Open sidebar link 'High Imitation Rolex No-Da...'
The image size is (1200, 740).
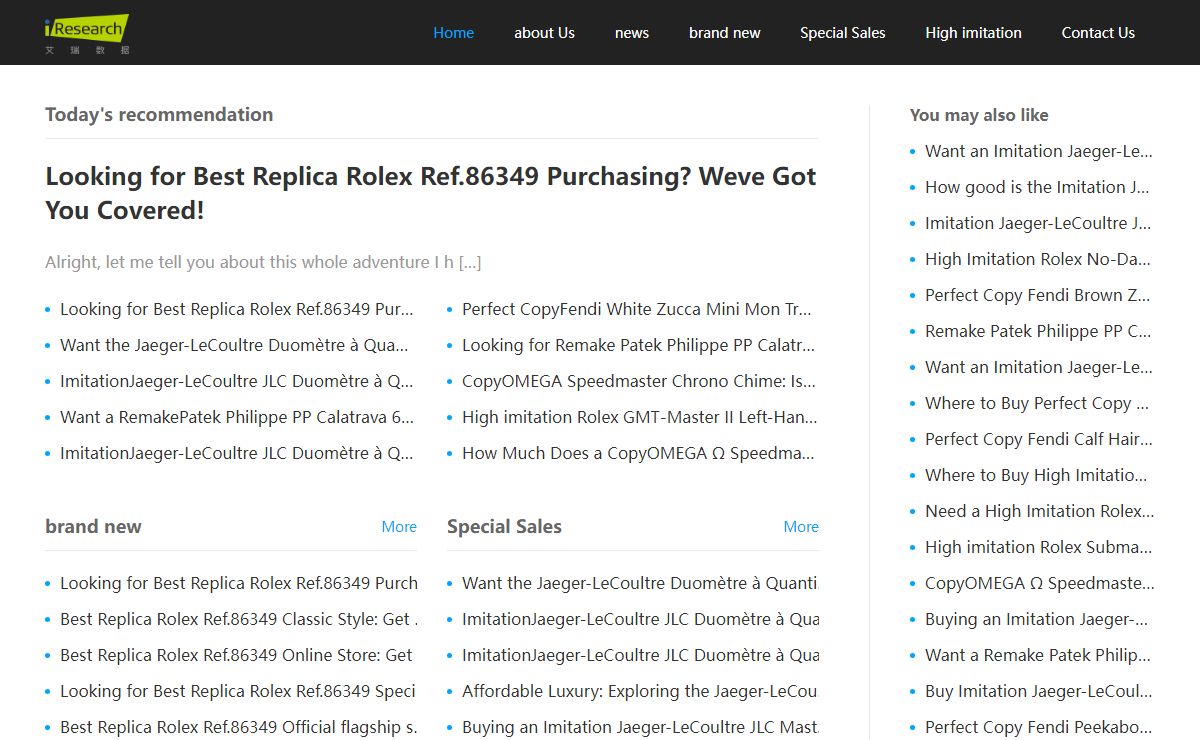1038,259
